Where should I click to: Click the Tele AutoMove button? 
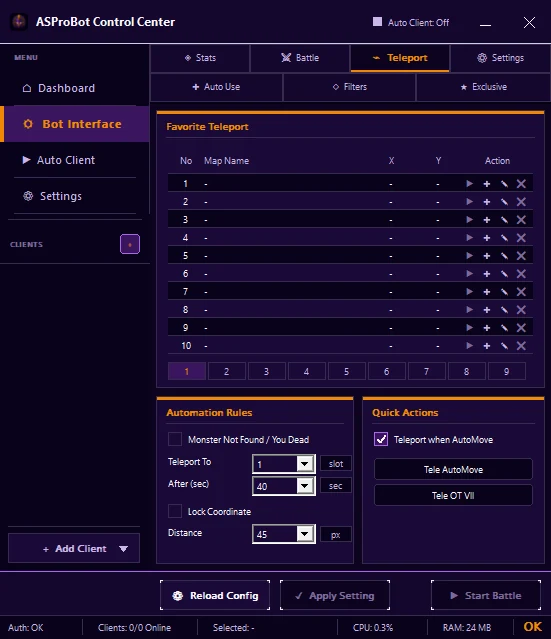coord(453,469)
